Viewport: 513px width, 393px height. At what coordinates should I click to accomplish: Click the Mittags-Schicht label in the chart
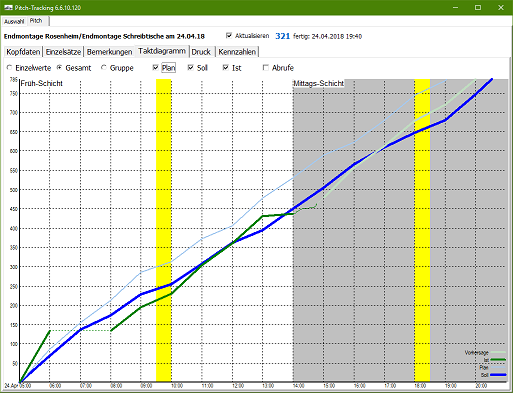(318, 83)
